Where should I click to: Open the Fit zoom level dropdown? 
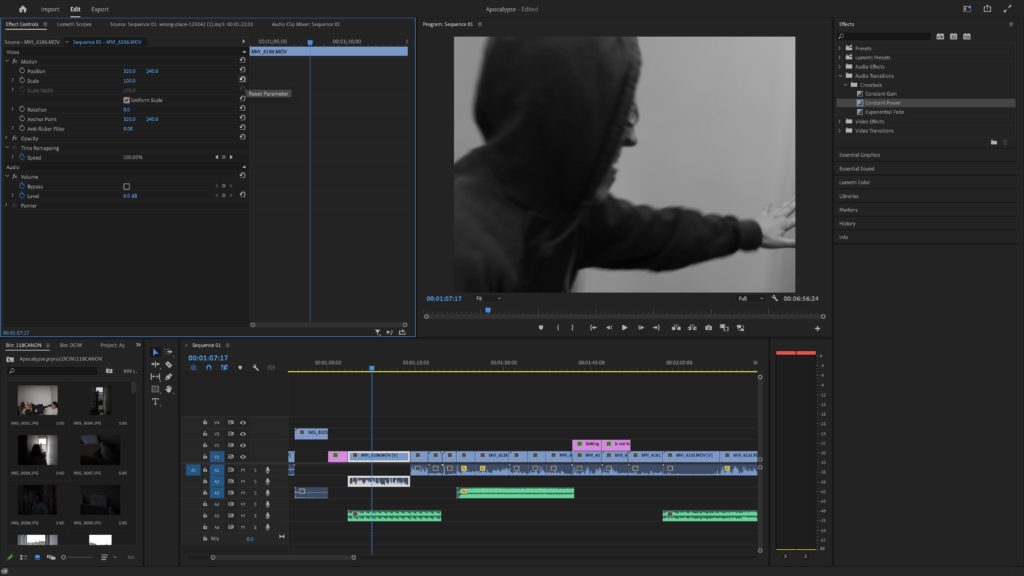(488, 298)
